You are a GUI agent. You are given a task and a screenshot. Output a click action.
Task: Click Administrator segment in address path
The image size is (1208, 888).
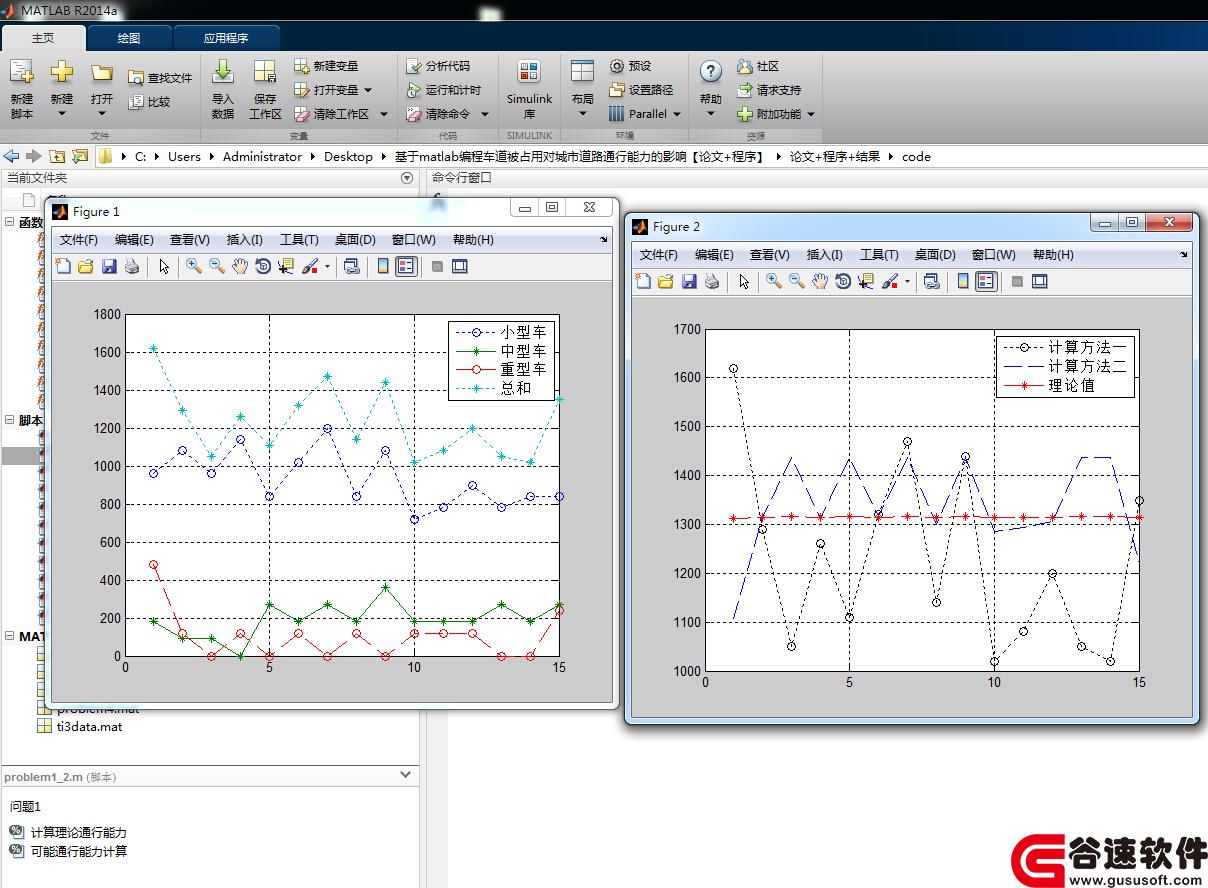[x=262, y=156]
